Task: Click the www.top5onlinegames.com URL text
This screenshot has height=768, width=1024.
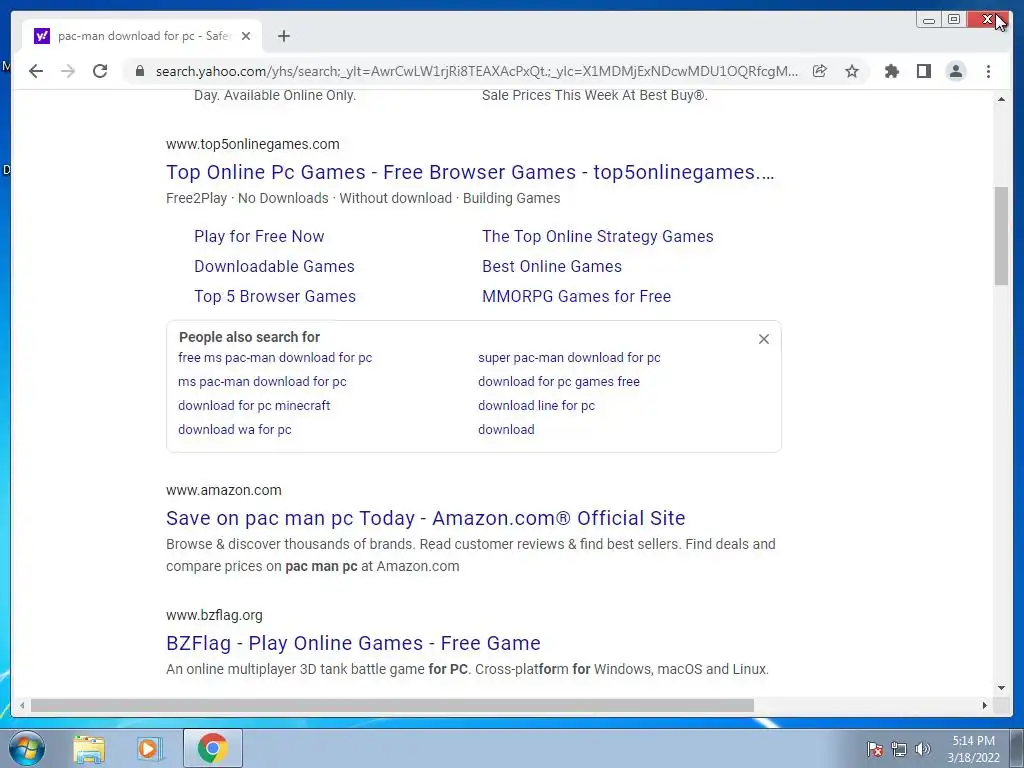Action: pos(253,144)
